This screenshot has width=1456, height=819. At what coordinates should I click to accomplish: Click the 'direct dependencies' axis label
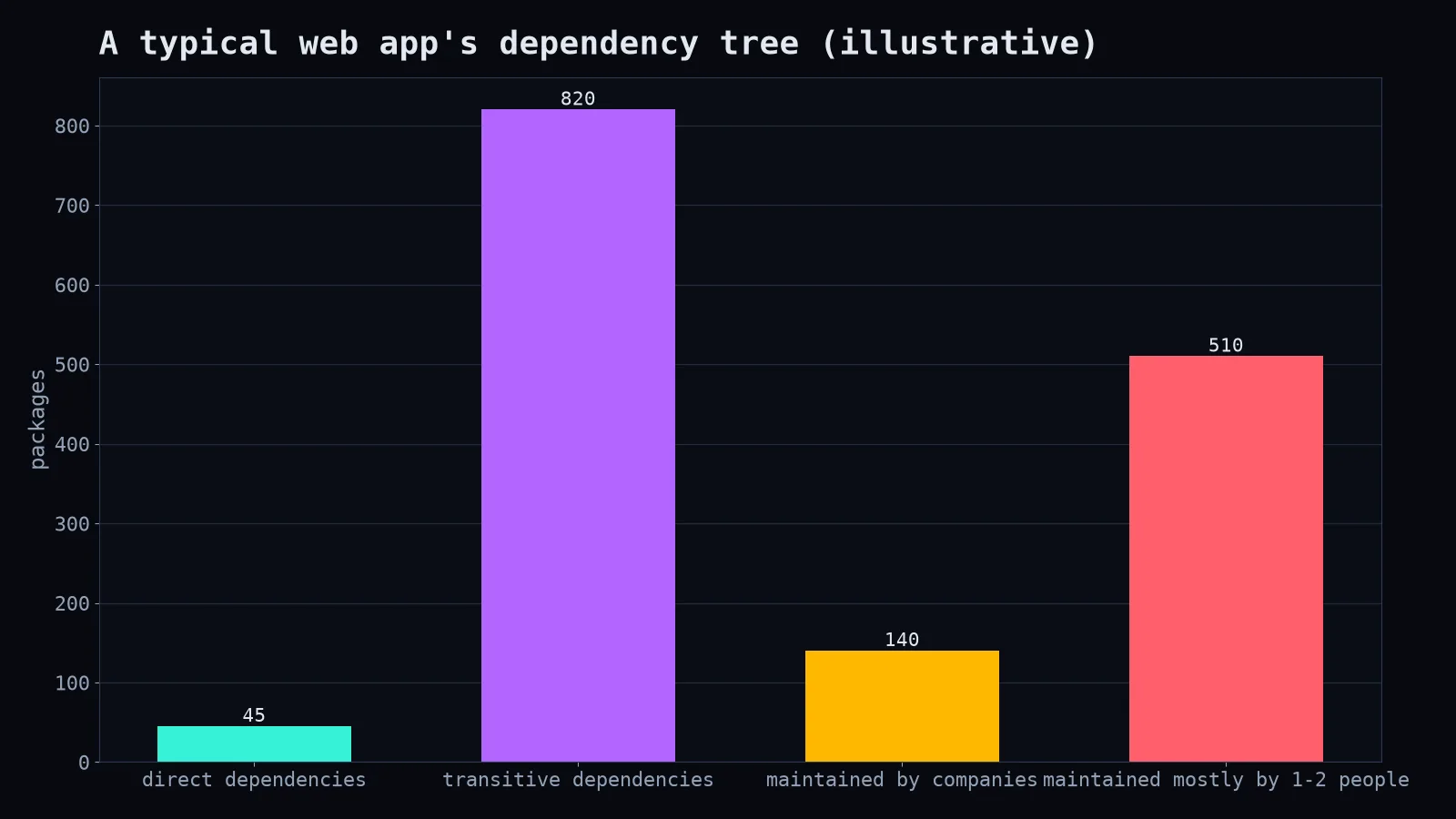(254, 780)
